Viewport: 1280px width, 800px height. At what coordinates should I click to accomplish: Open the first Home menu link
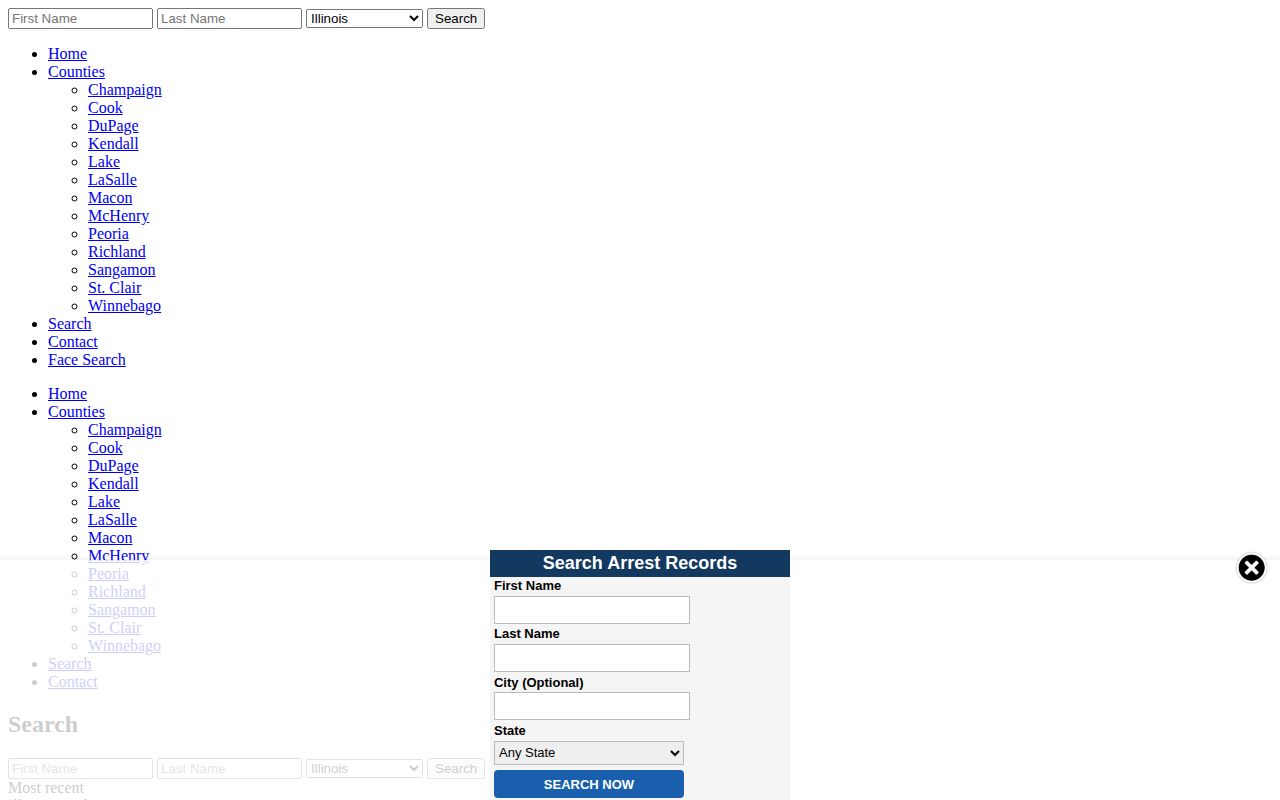(67, 54)
